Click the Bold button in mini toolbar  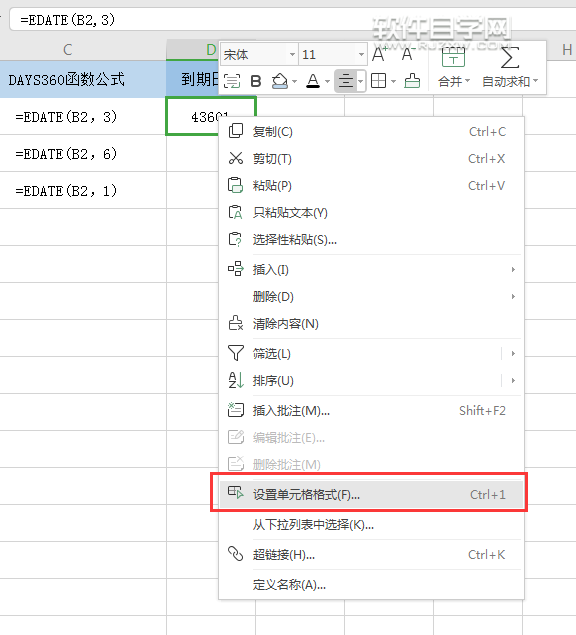pos(256,81)
